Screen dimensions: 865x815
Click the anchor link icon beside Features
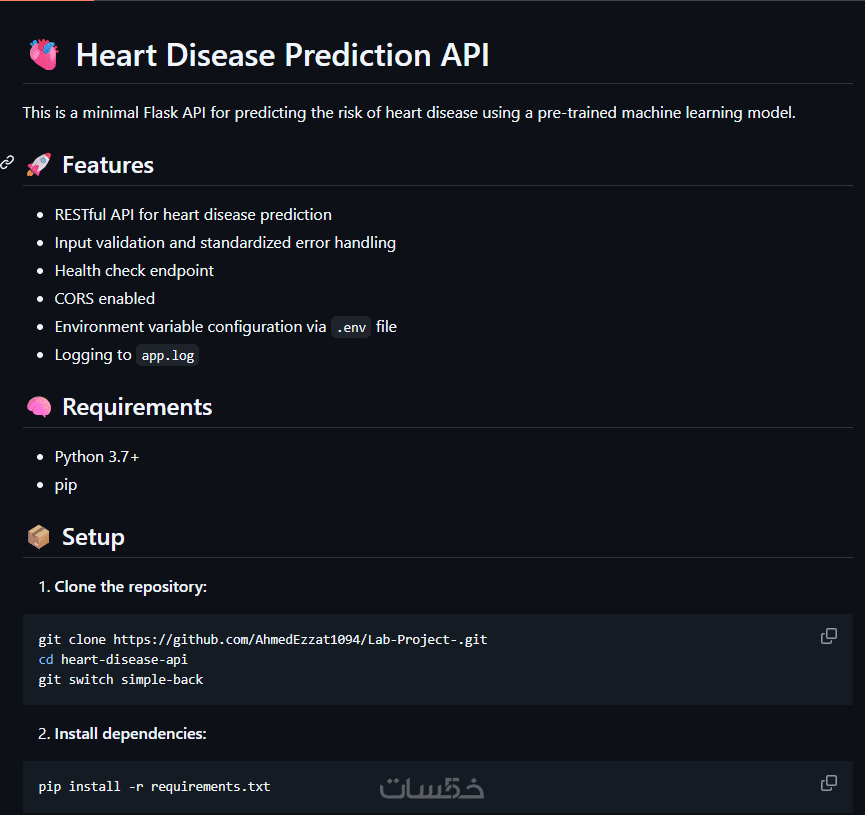click(7, 163)
